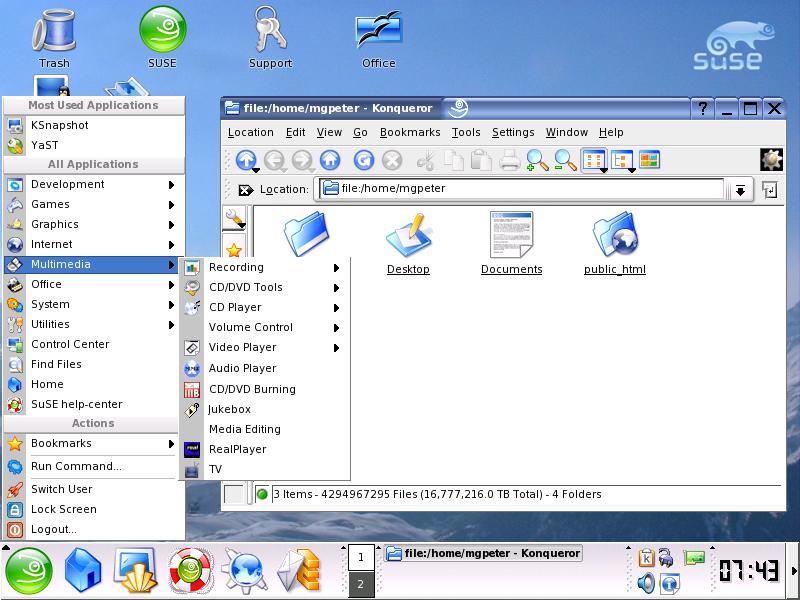
Task: Open the Settings menu
Action: [513, 132]
